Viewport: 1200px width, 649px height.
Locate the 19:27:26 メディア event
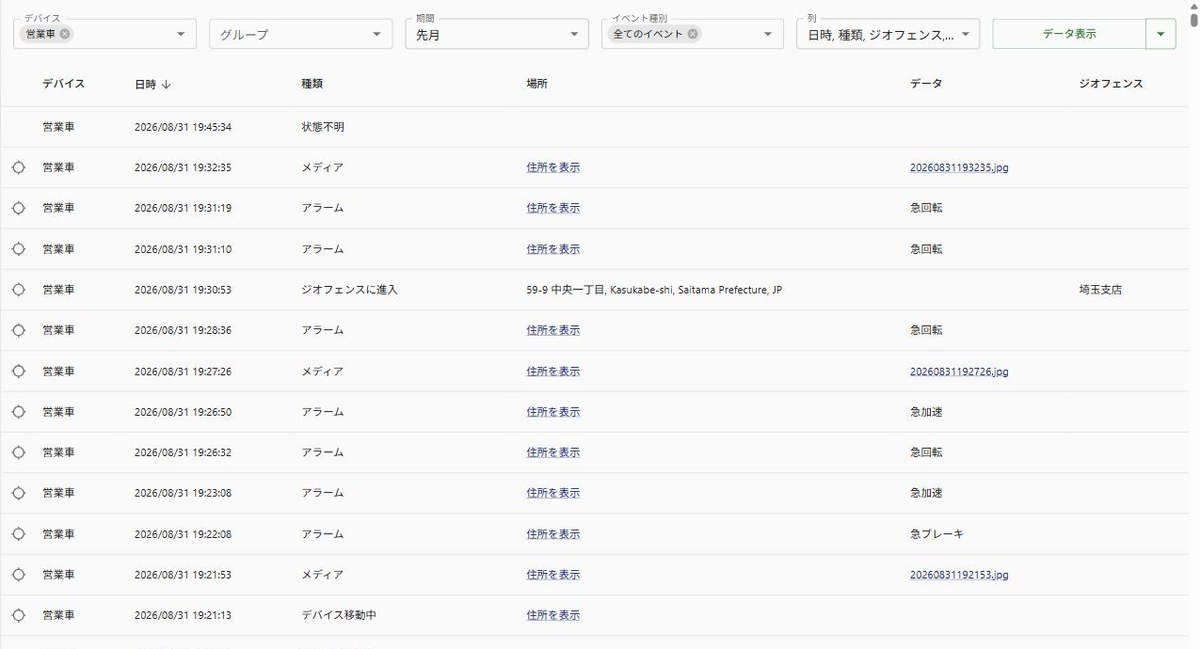point(18,371)
